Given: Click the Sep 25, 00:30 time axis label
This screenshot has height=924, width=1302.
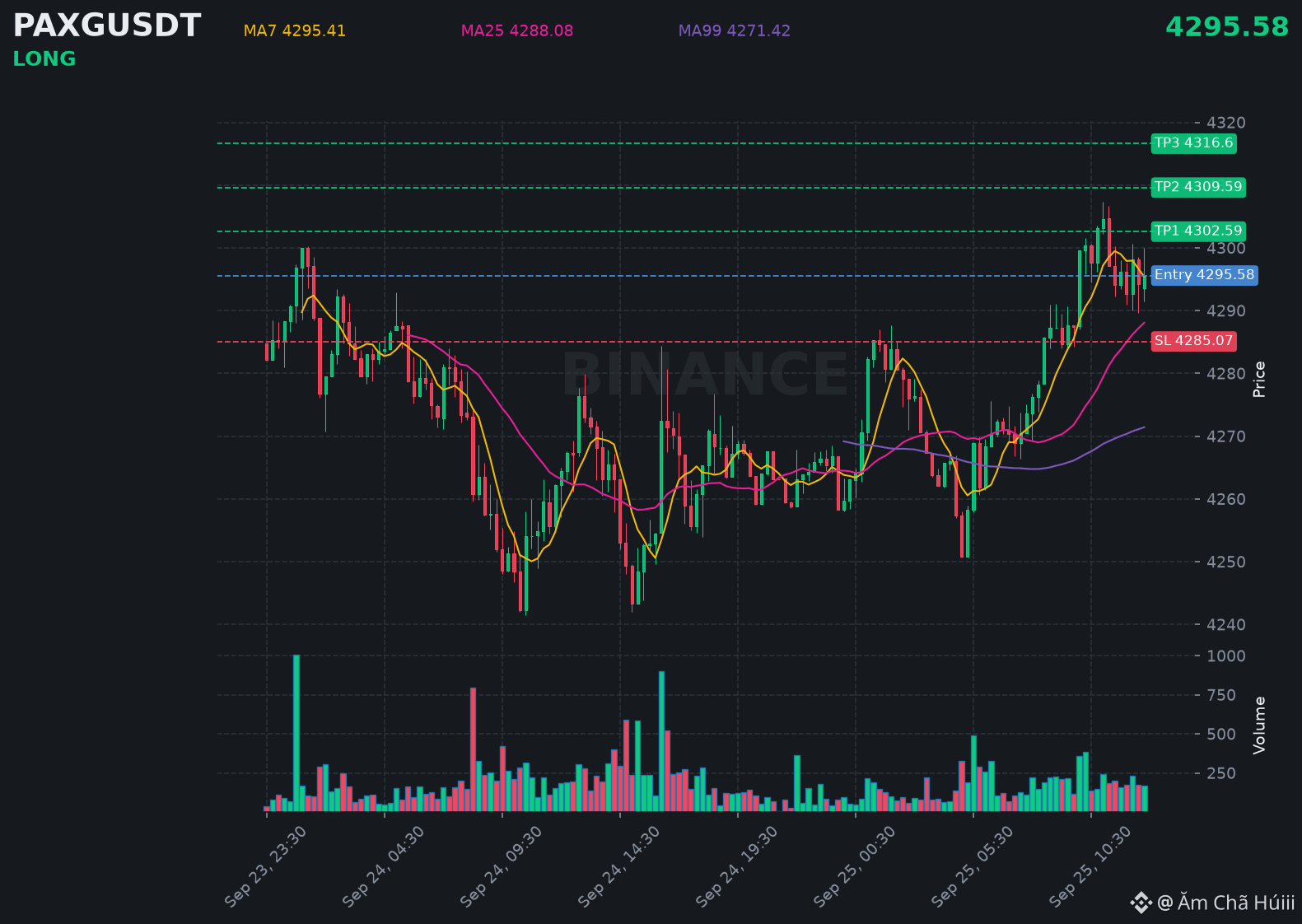Looking at the screenshot, I should (855, 867).
